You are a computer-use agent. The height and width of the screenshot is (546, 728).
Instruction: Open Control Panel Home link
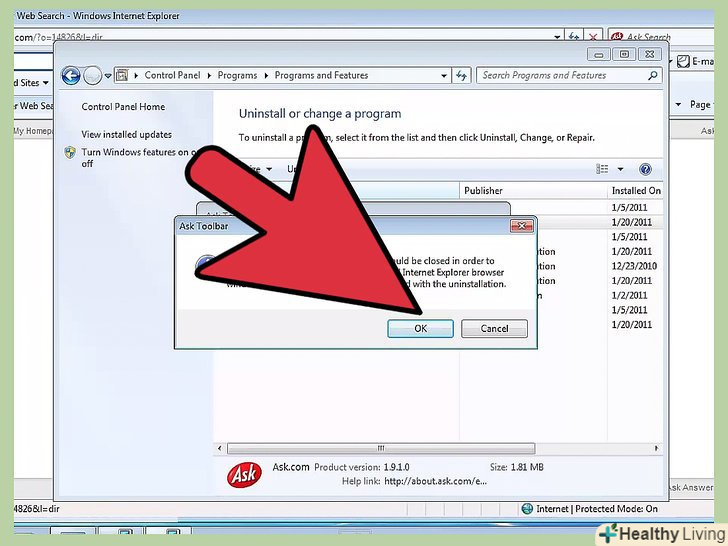click(123, 107)
